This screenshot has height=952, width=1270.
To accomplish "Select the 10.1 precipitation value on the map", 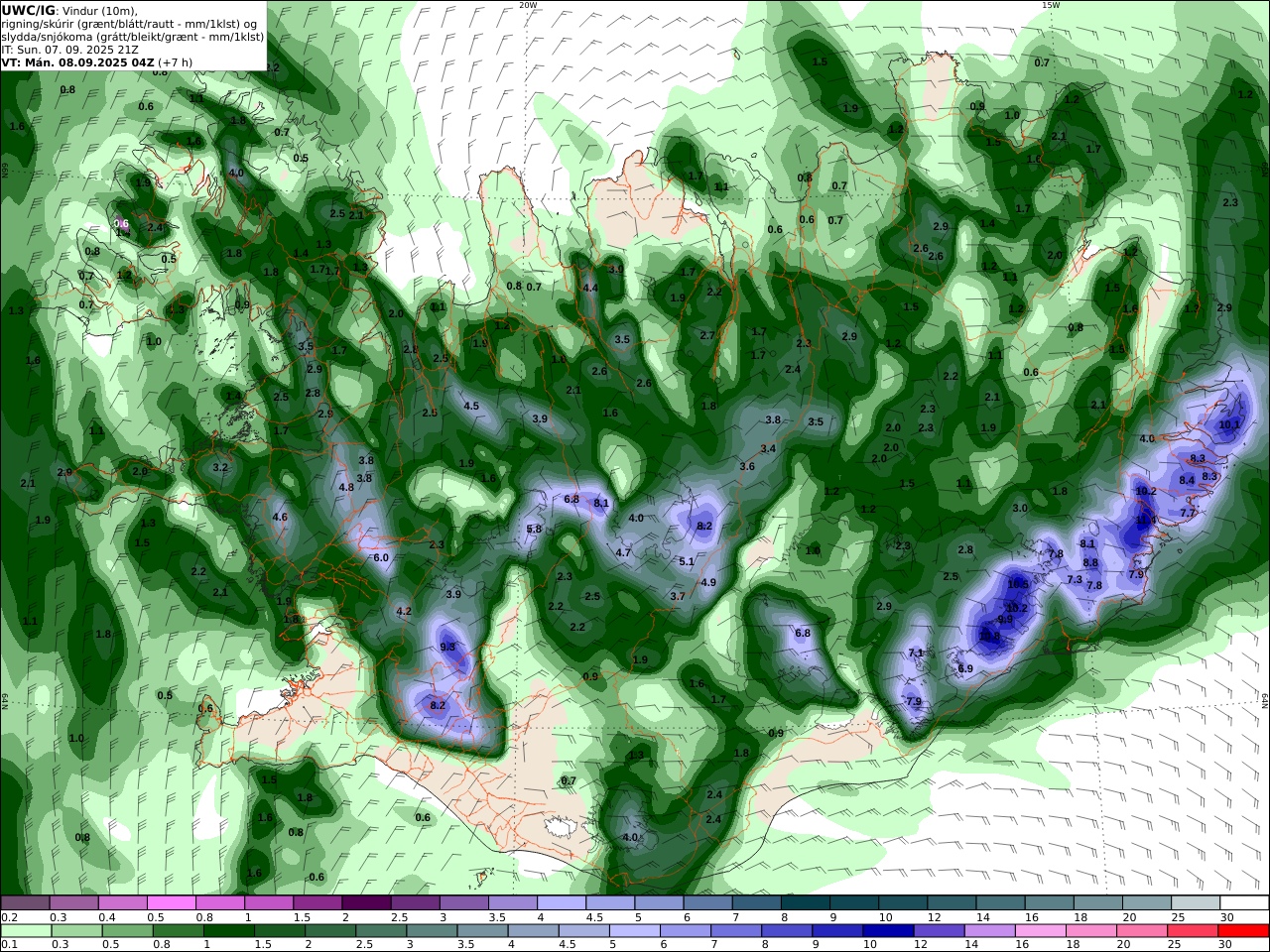I will 1229,424.
